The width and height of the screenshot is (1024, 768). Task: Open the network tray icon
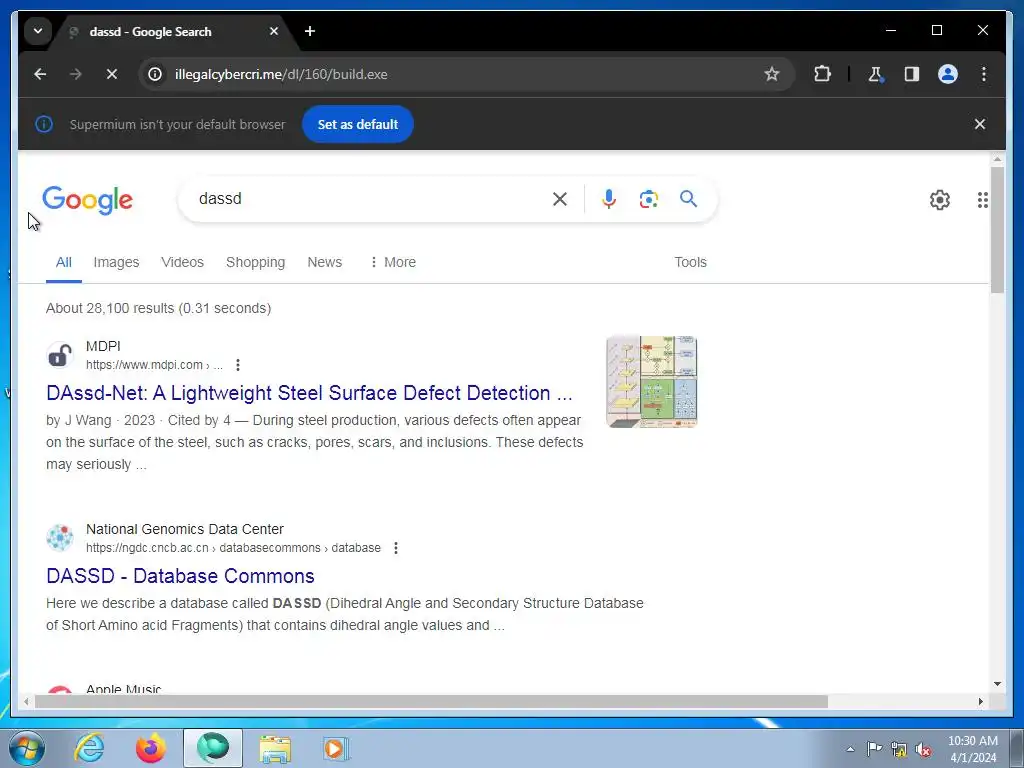click(899, 749)
